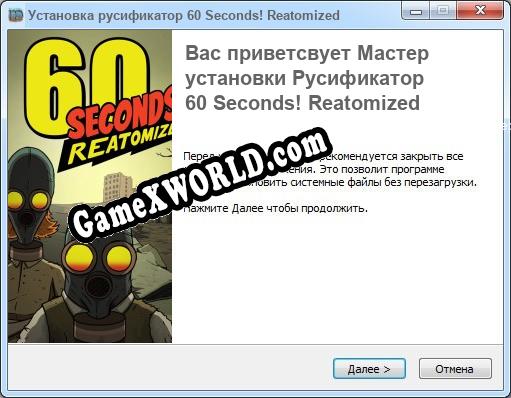The width and height of the screenshot is (511, 398).
Task: Close the installer with the X button
Action: tap(480, 11)
